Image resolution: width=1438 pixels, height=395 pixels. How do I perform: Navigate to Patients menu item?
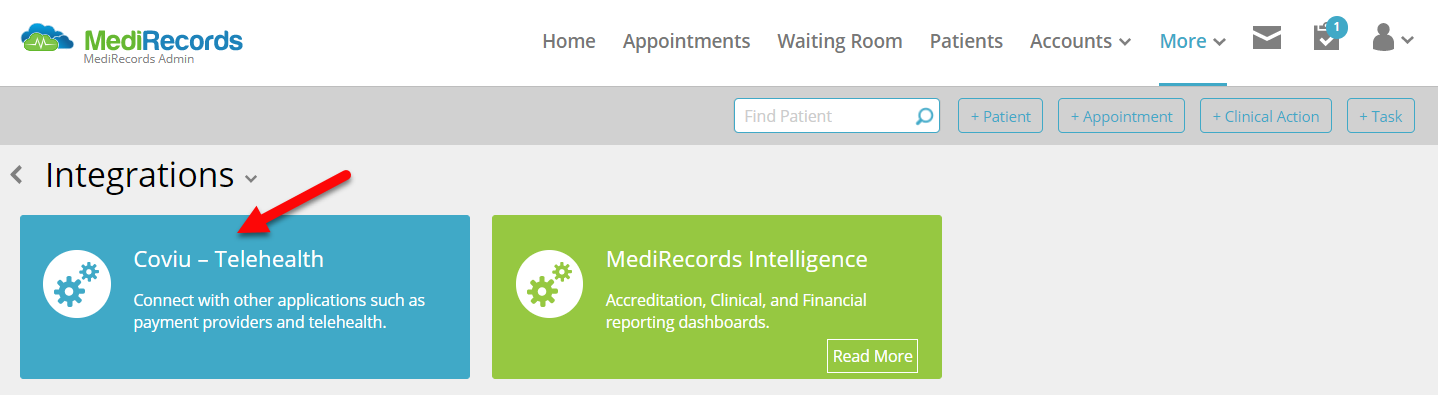click(966, 41)
